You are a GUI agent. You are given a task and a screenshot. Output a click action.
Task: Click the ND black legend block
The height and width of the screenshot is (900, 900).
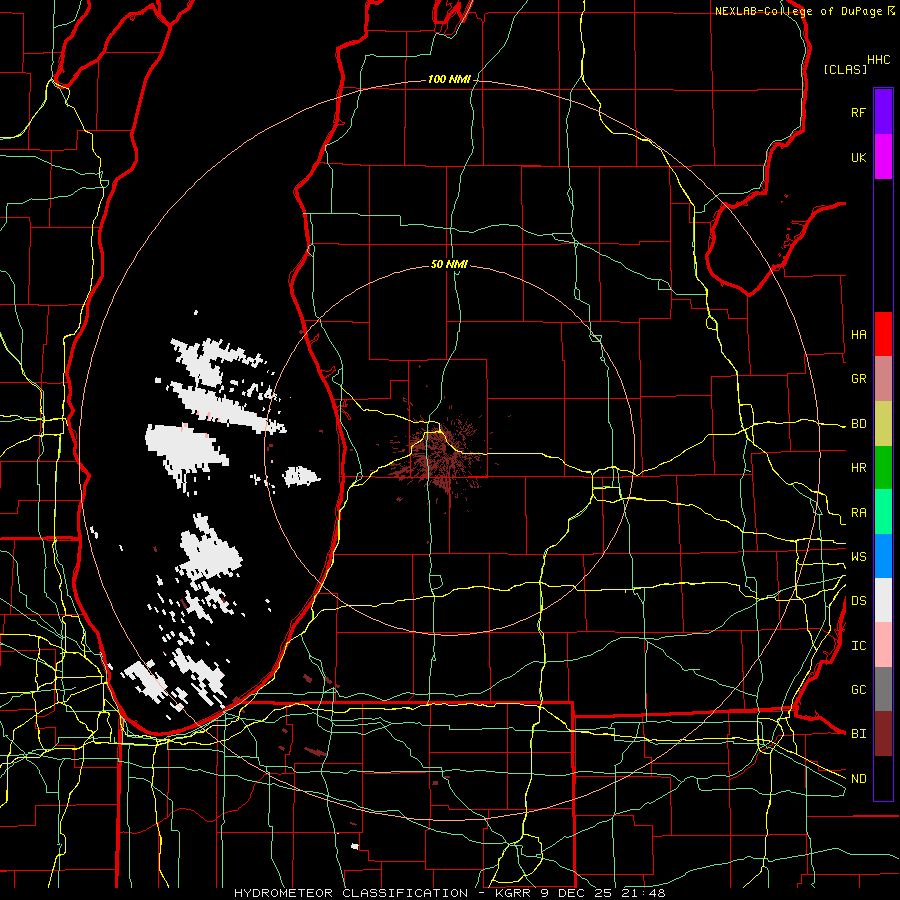[x=883, y=778]
